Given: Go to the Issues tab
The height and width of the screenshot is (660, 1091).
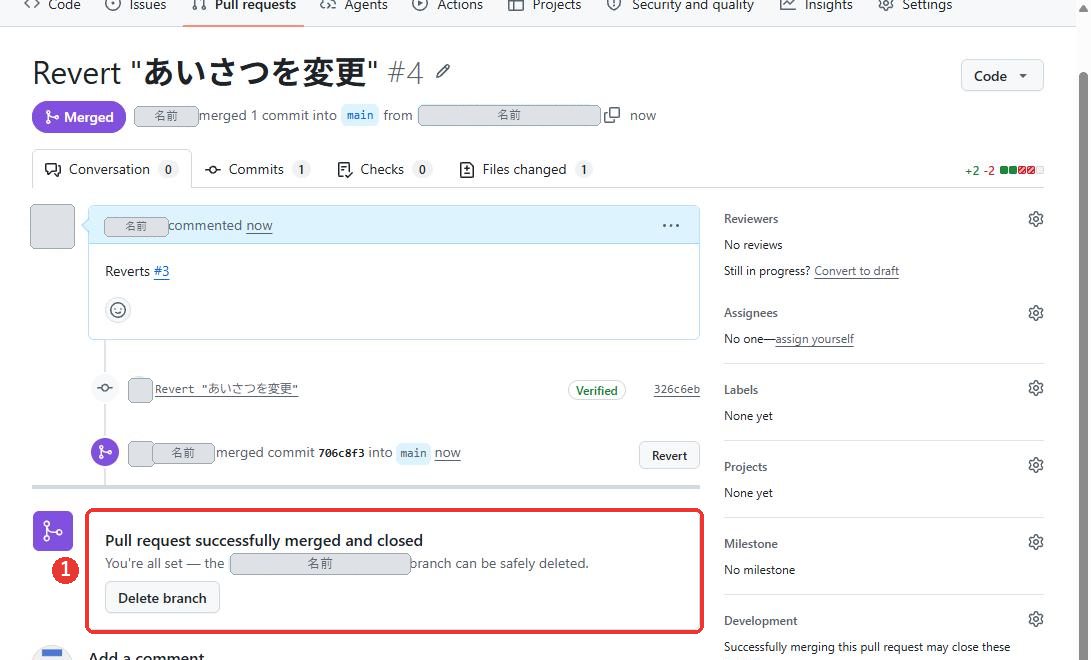Looking at the screenshot, I should [x=136, y=6].
